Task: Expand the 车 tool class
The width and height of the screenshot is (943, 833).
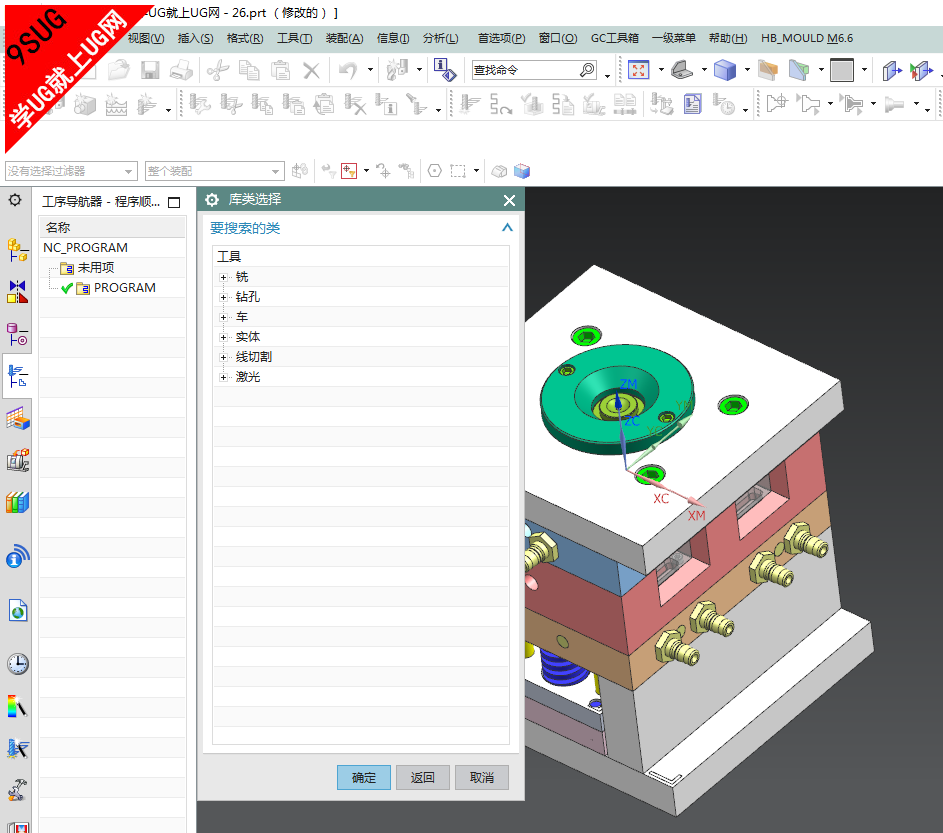Action: click(x=223, y=317)
